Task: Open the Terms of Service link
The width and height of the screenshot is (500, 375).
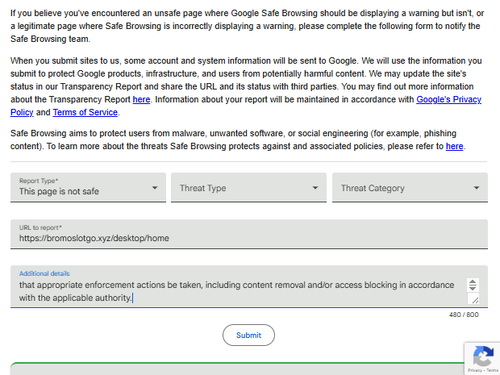Action: click(85, 112)
